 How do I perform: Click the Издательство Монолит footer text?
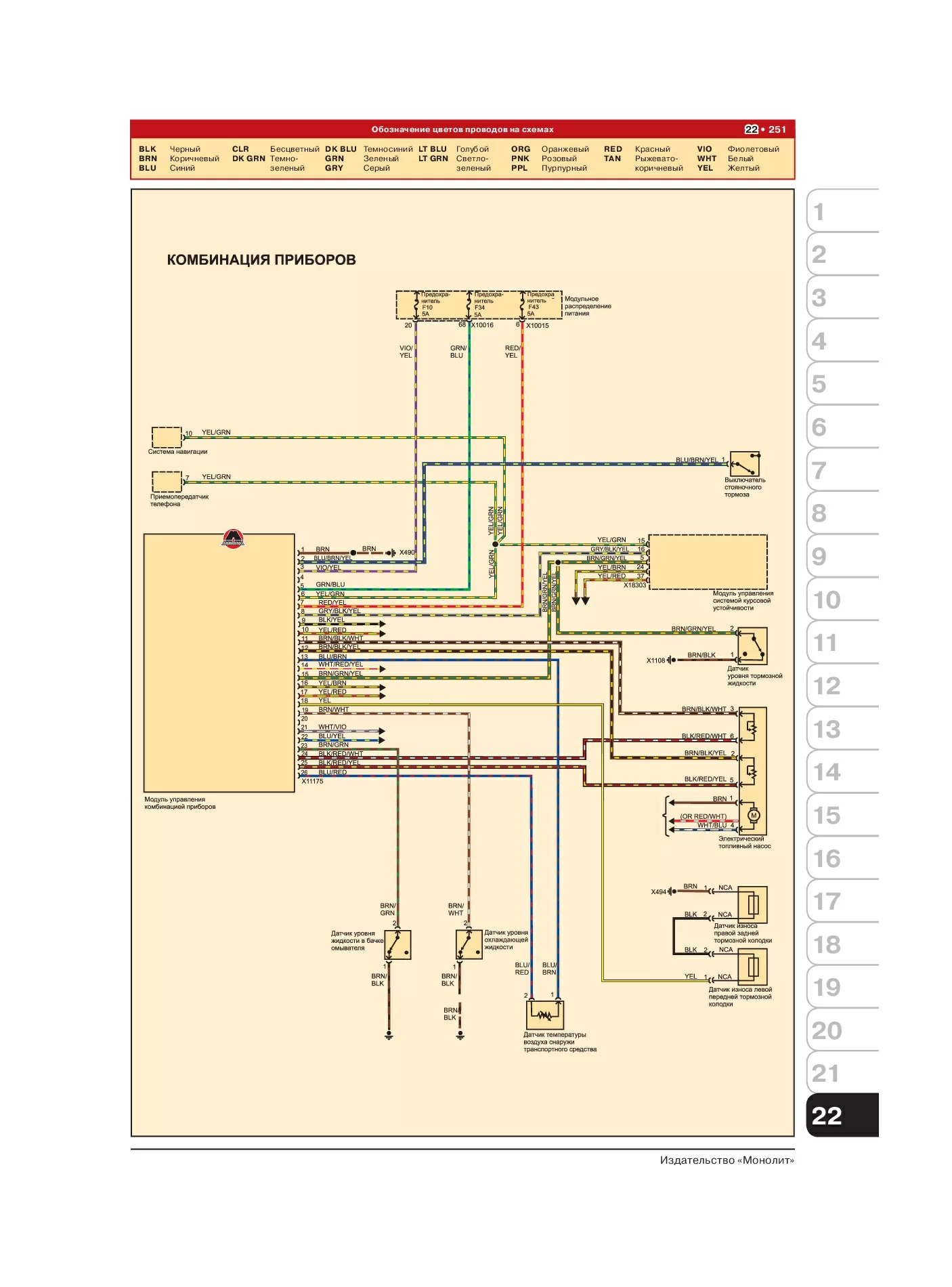(x=727, y=1160)
